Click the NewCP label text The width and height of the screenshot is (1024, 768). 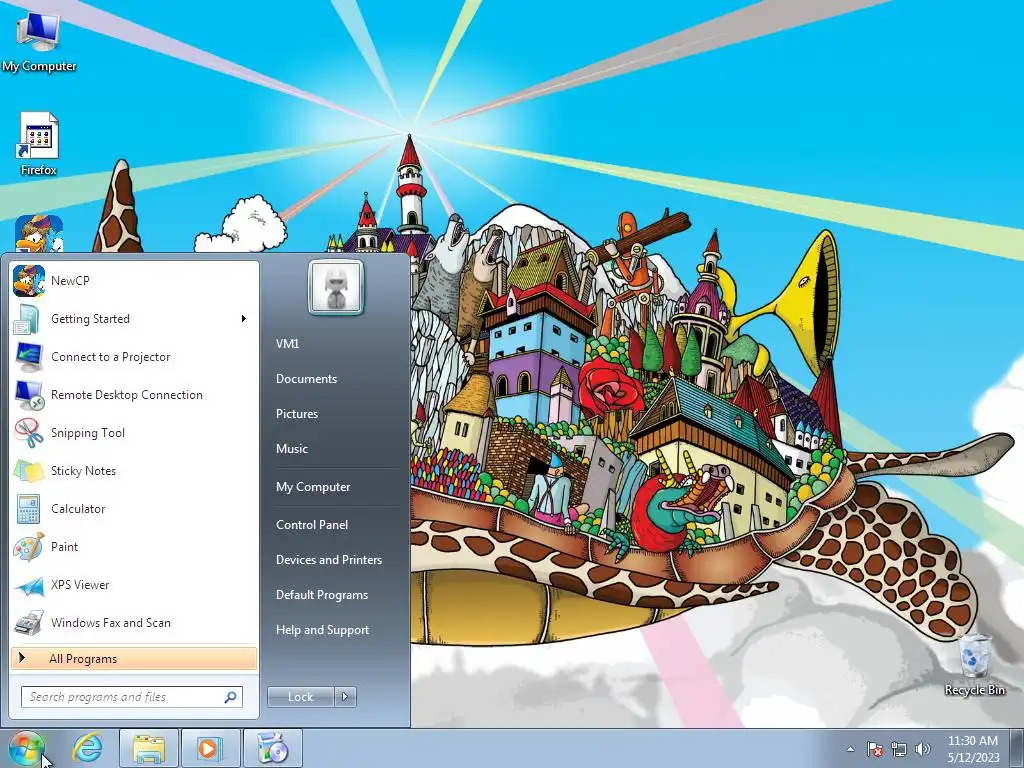click(70, 281)
